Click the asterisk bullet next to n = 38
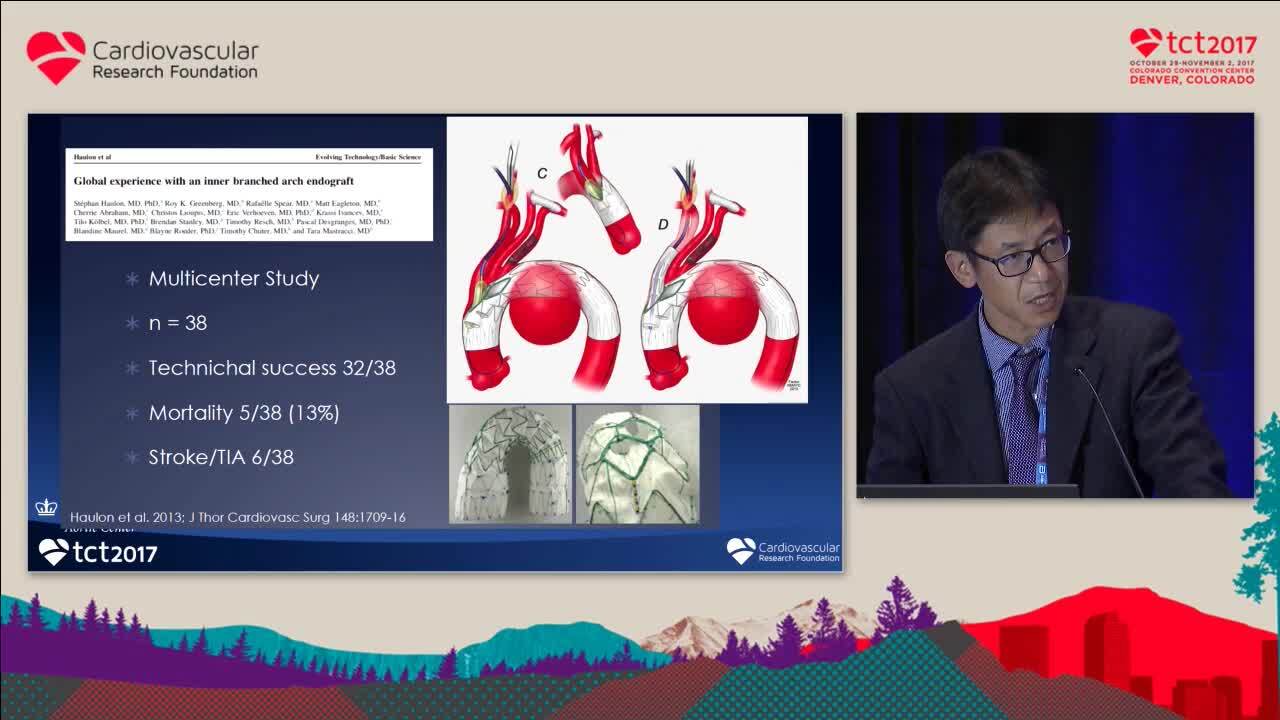Viewport: 1280px width, 720px height. (132, 323)
